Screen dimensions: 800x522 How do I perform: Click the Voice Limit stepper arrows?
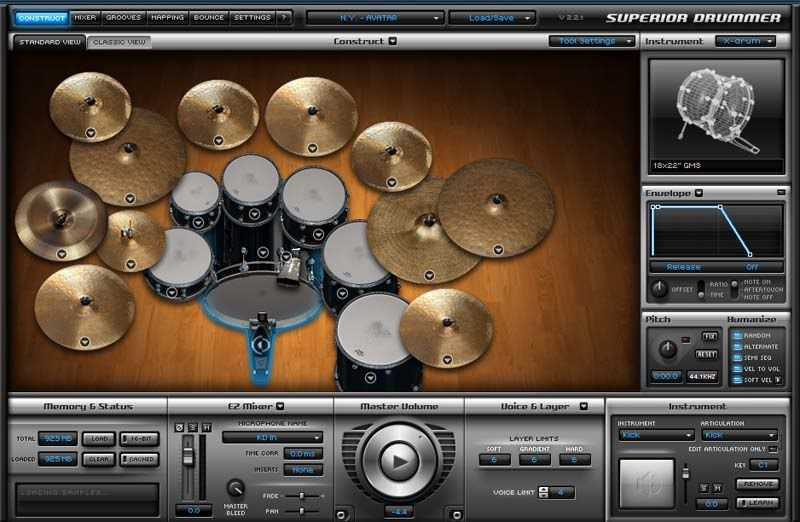[544, 492]
